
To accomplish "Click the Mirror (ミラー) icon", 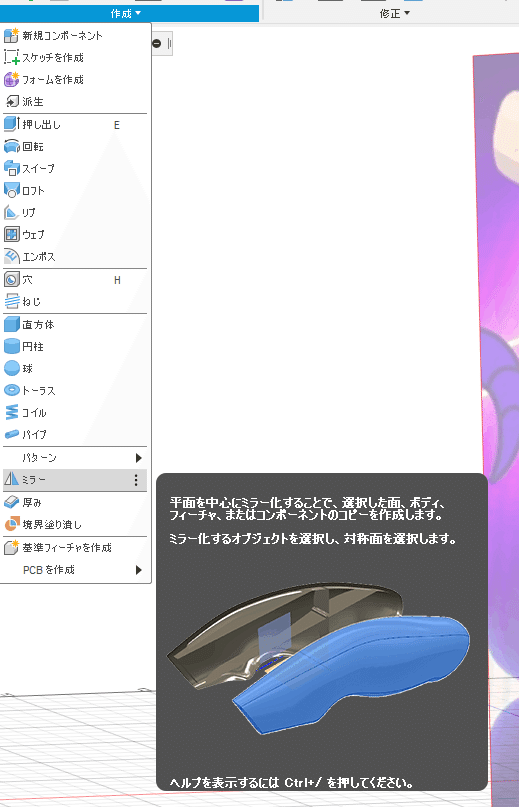I will click(11, 480).
